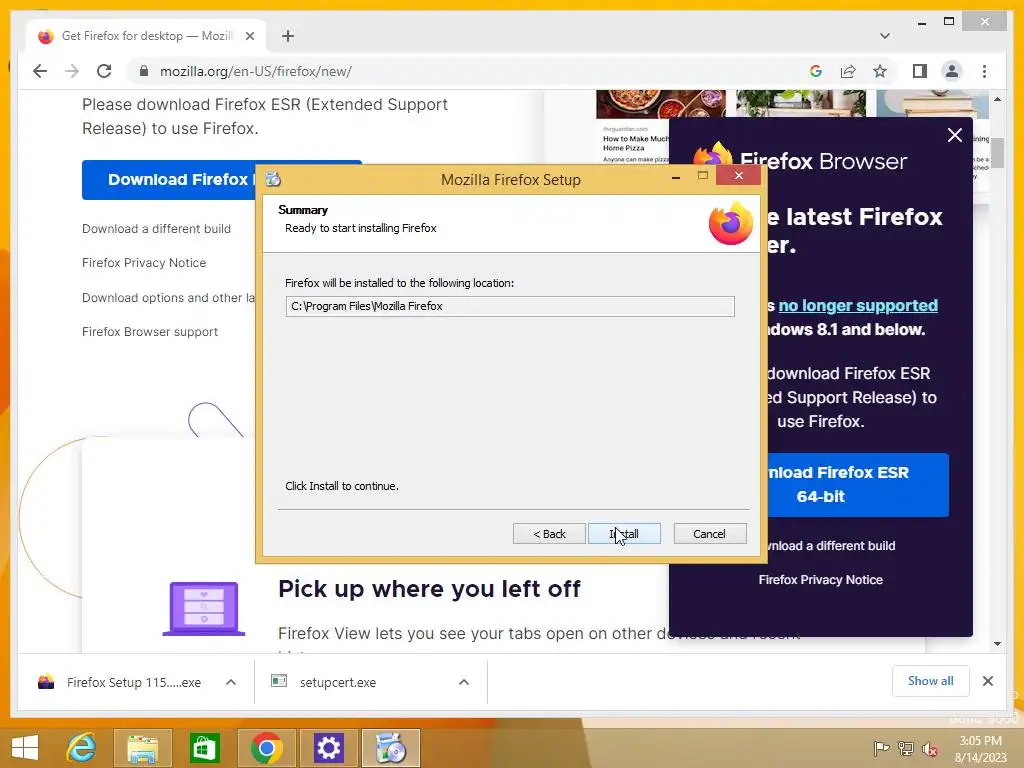Open the Windows Store taskbar icon
This screenshot has height=768, width=1024.
click(204, 748)
